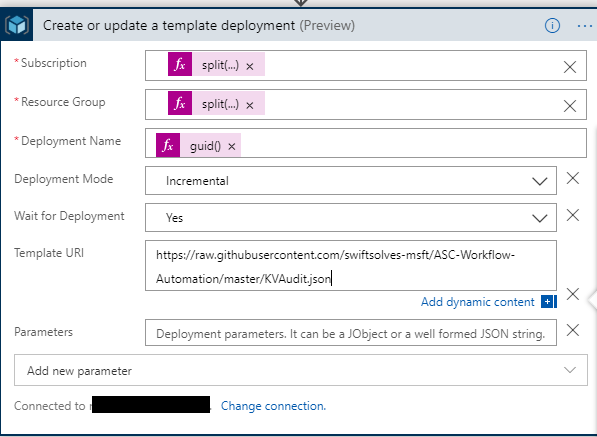Click the Azure Resource Manager cube icon

tap(17, 25)
